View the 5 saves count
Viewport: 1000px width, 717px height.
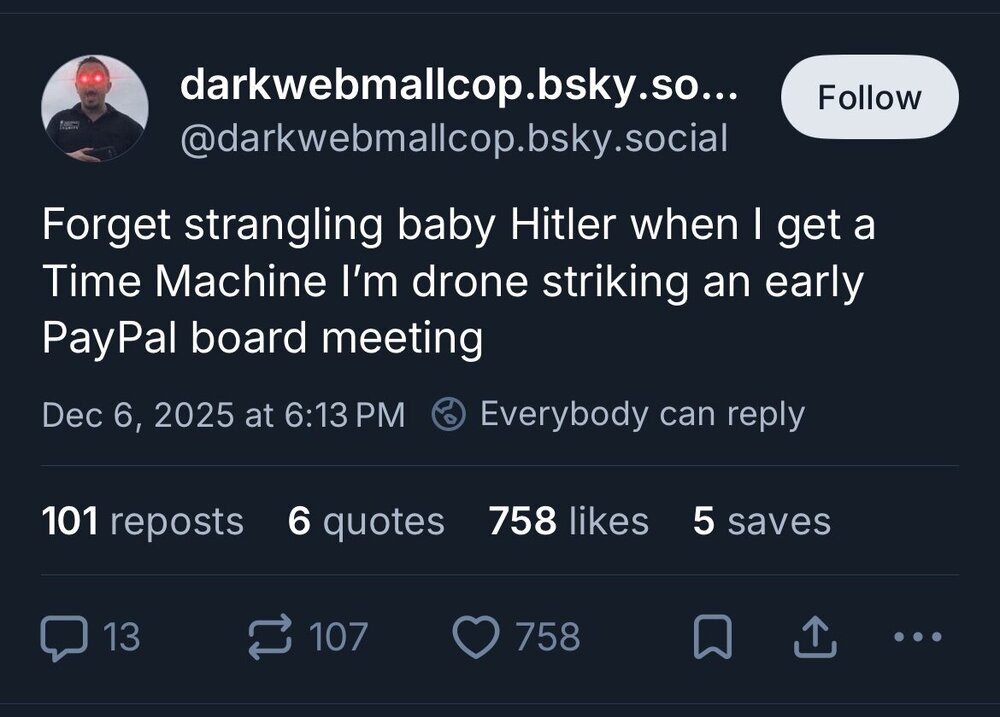(761, 521)
